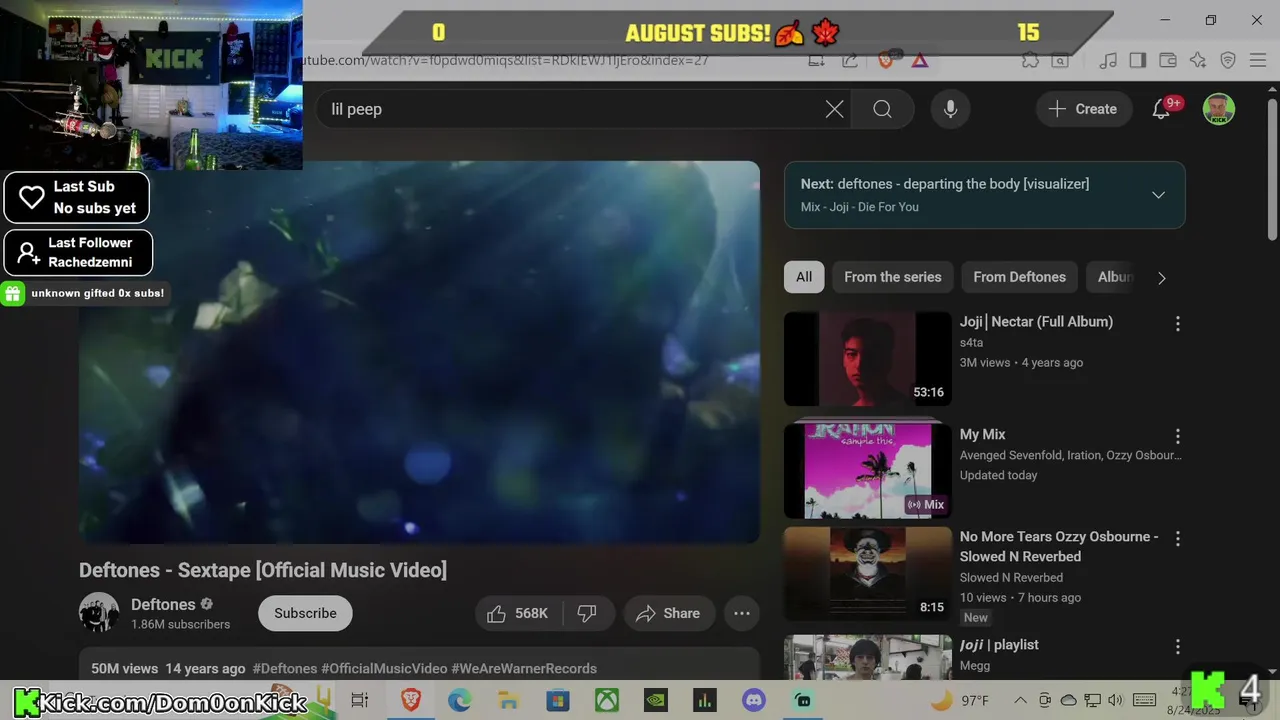Click the share page icon in address bar
The image size is (1280, 720).
tap(850, 60)
